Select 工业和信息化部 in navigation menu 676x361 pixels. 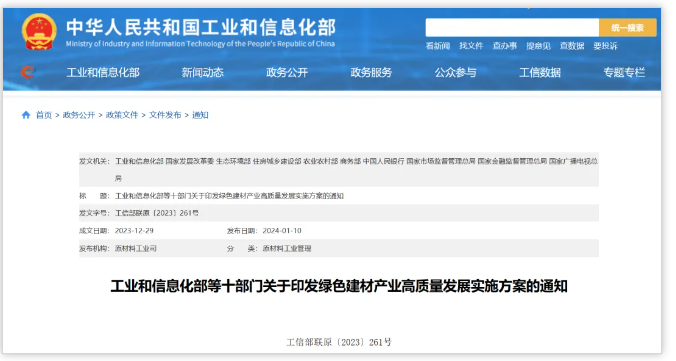tap(103, 72)
